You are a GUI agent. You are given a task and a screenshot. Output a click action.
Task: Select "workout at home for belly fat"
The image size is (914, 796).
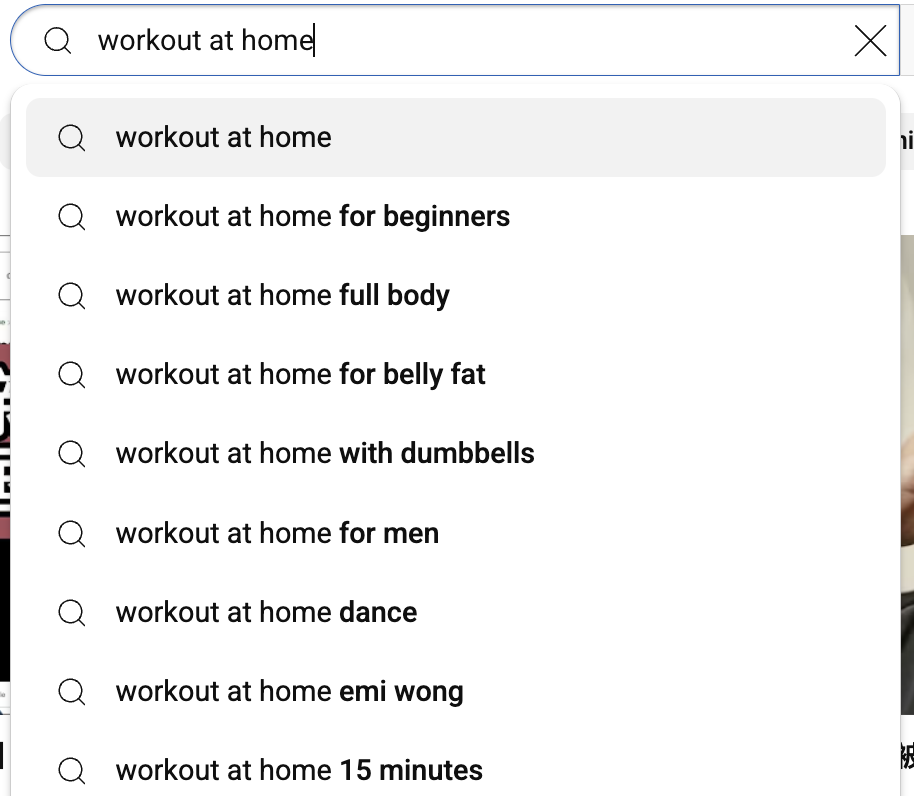[x=300, y=375]
